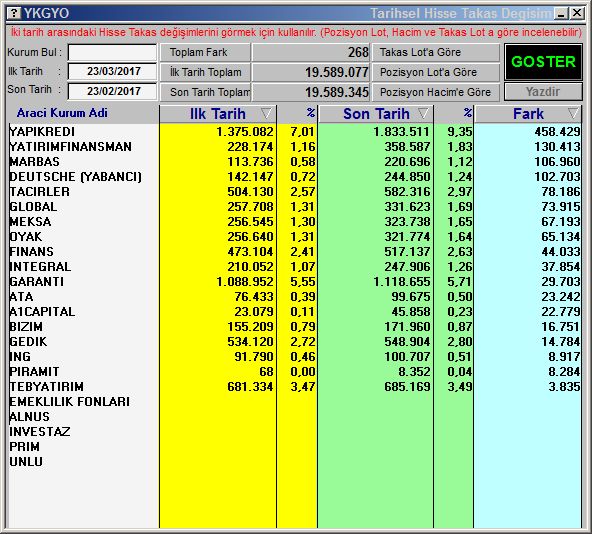Select Pozisyon Hacim'e Göre option
This screenshot has height=534, width=592.
pyautogui.click(x=436, y=92)
